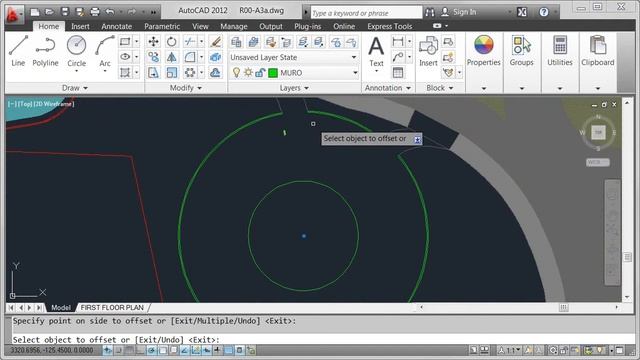Select the Ellipse draw tool
This screenshot has width=640, height=360.
click(x=125, y=57)
